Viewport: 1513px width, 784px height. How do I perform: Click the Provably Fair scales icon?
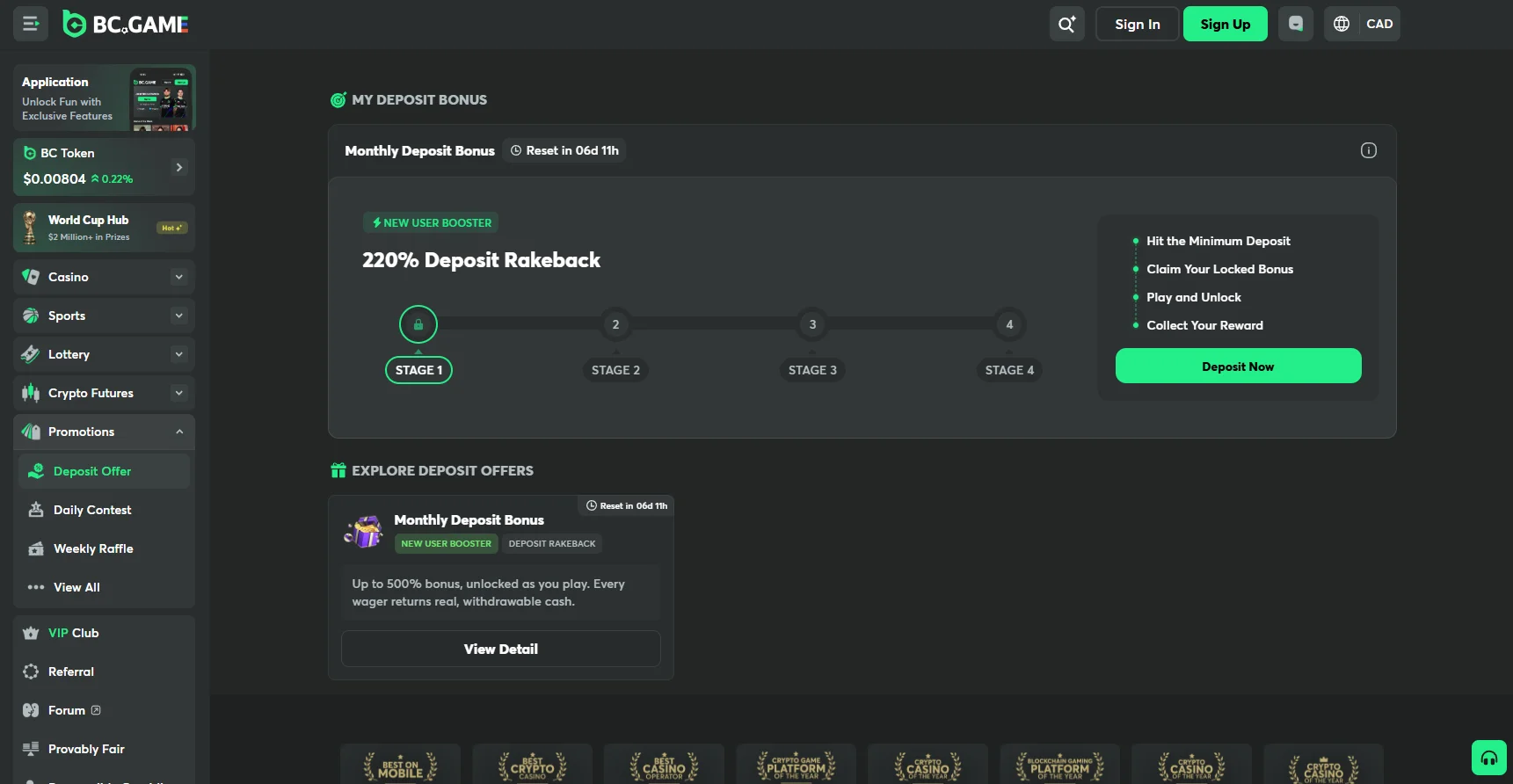tap(31, 749)
